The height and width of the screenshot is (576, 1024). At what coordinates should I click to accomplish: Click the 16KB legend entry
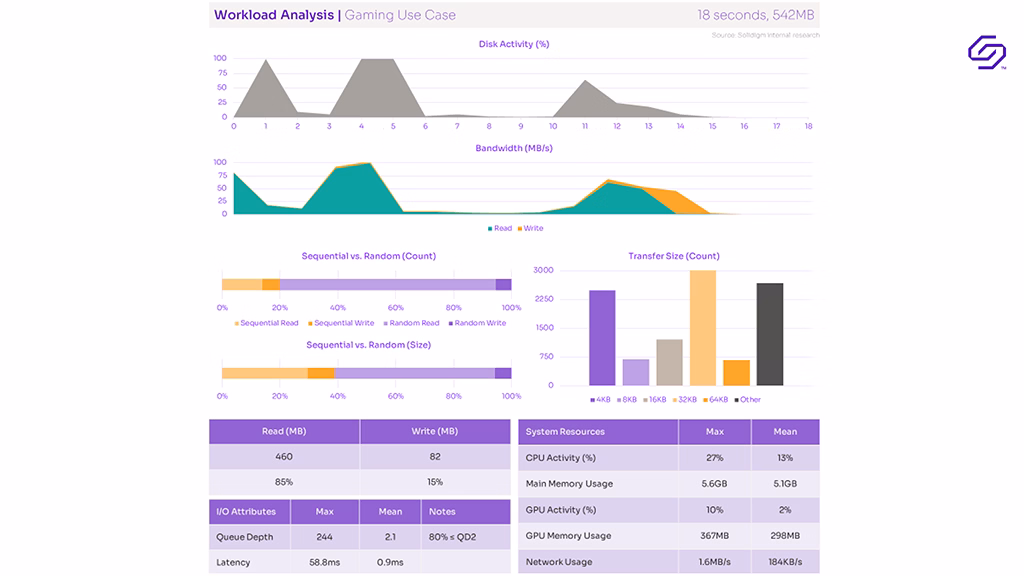pos(654,400)
